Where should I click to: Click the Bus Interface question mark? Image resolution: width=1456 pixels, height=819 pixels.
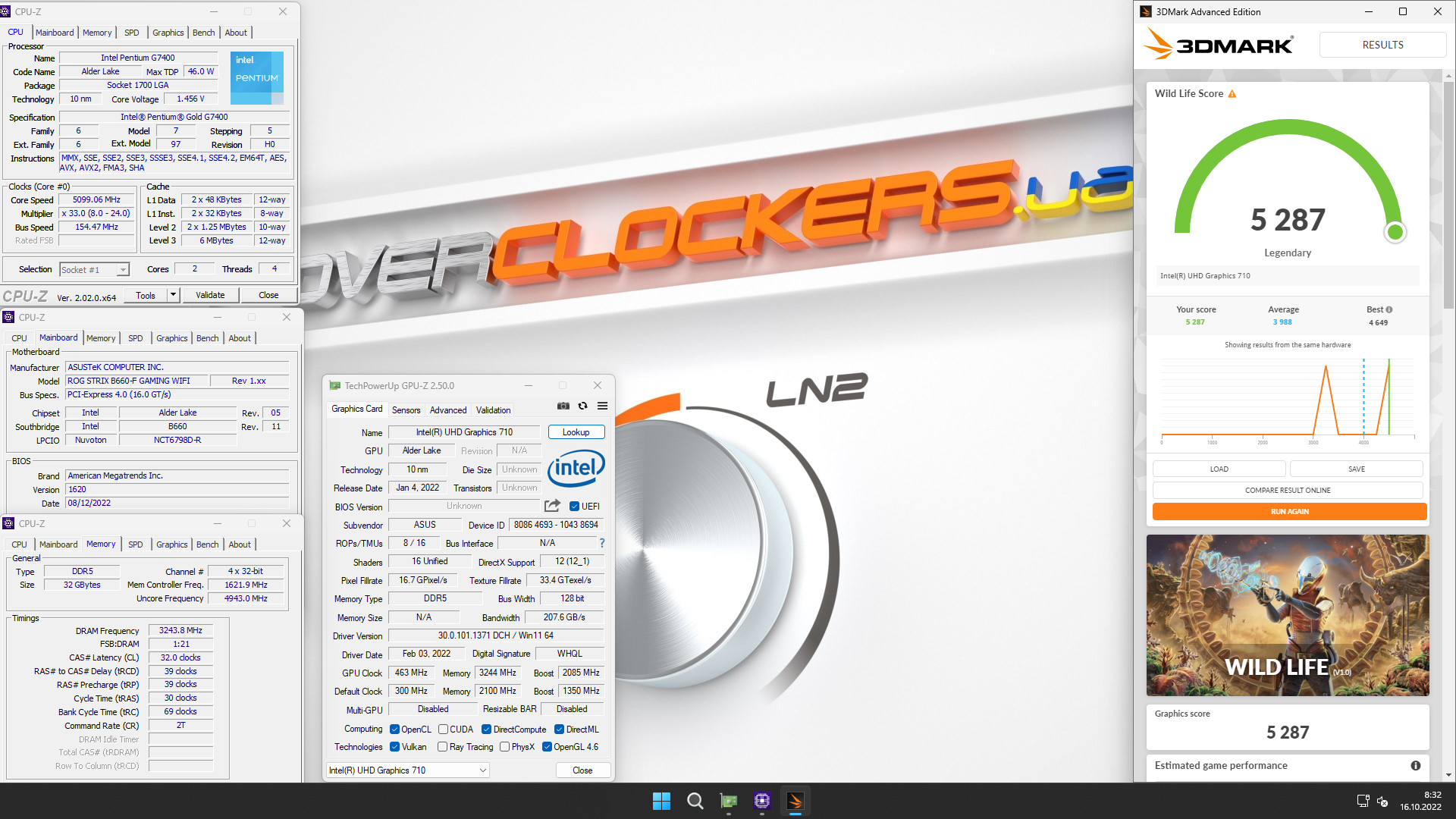tap(602, 543)
